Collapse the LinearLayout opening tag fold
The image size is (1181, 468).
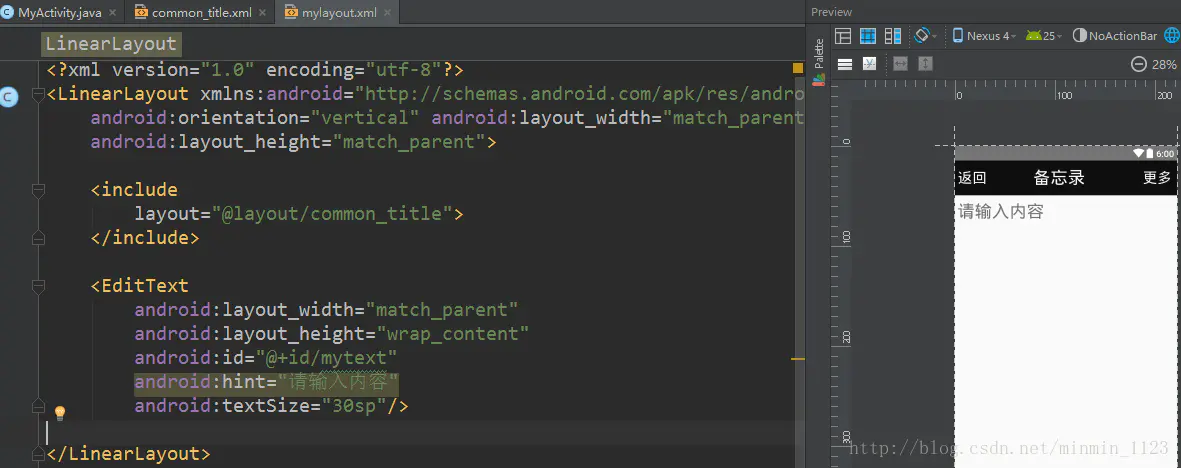38,94
